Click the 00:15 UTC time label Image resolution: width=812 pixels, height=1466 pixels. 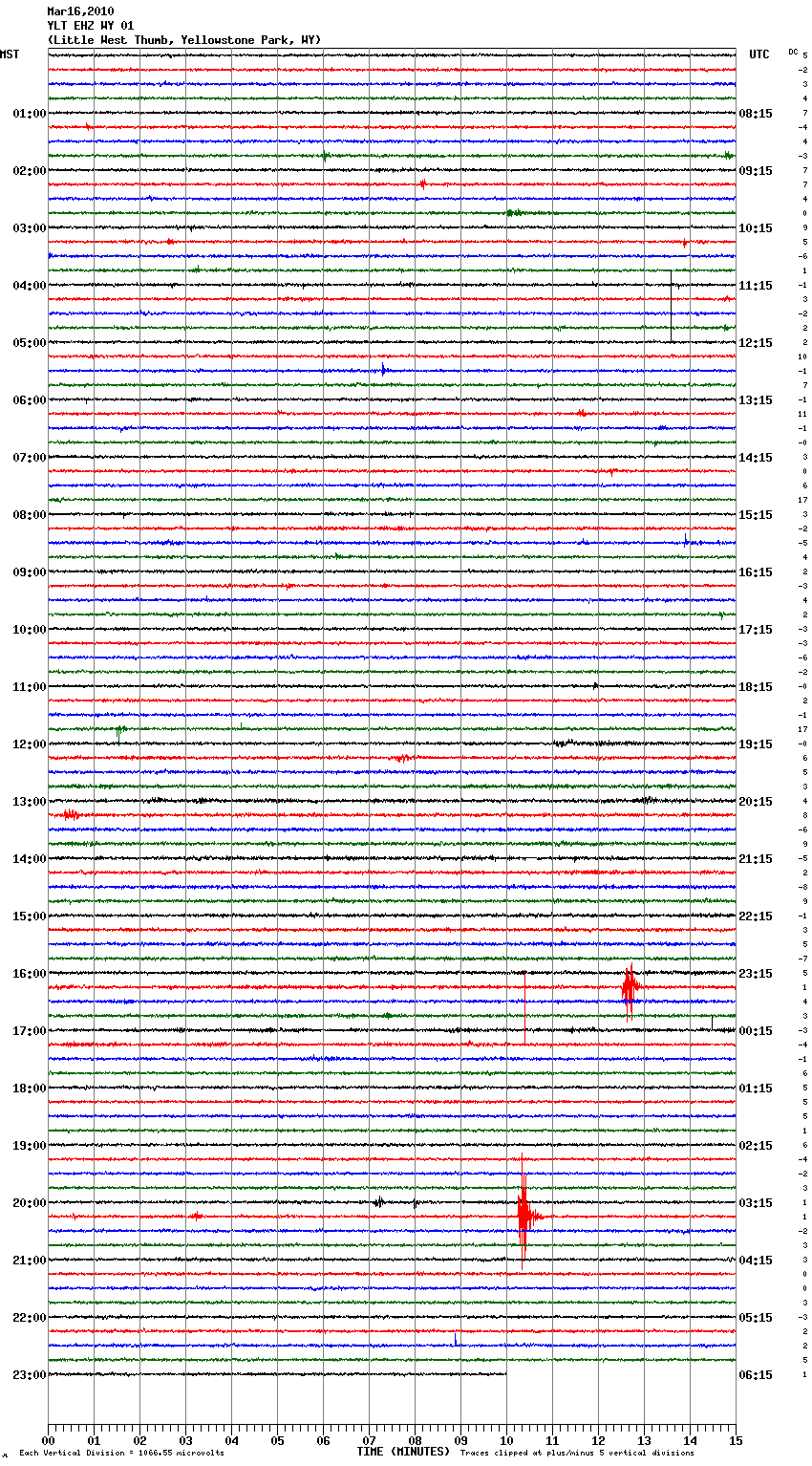tap(756, 1031)
